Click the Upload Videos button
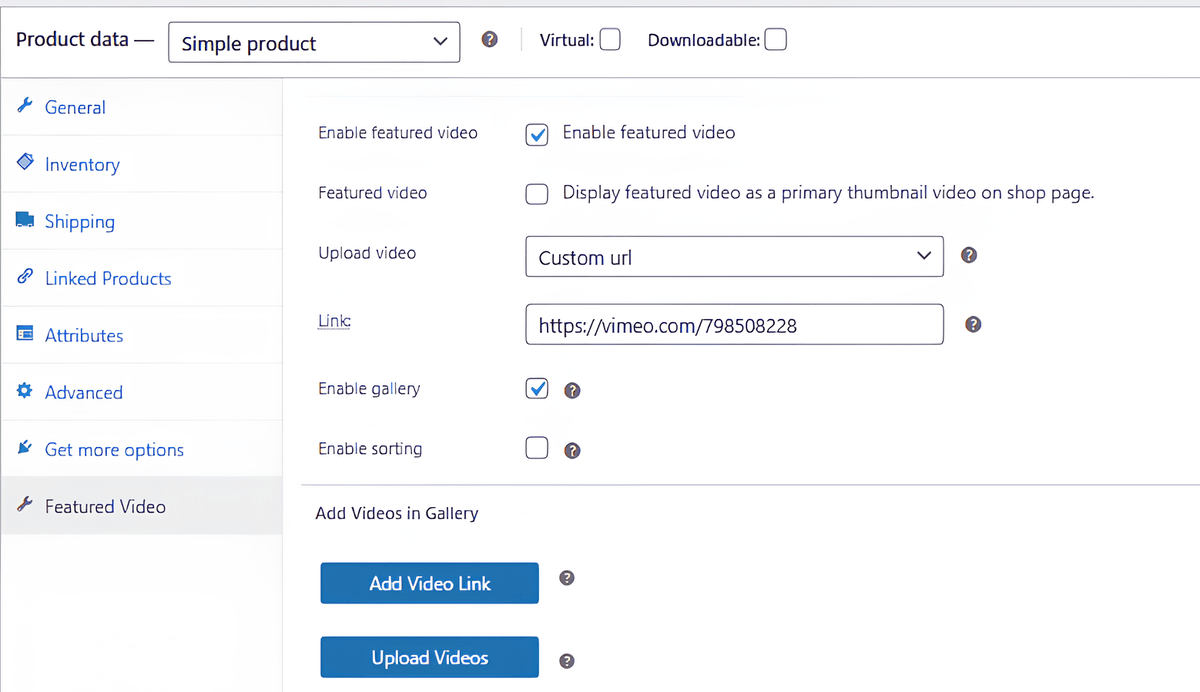Screen dimensions: 1200x692 429,657
